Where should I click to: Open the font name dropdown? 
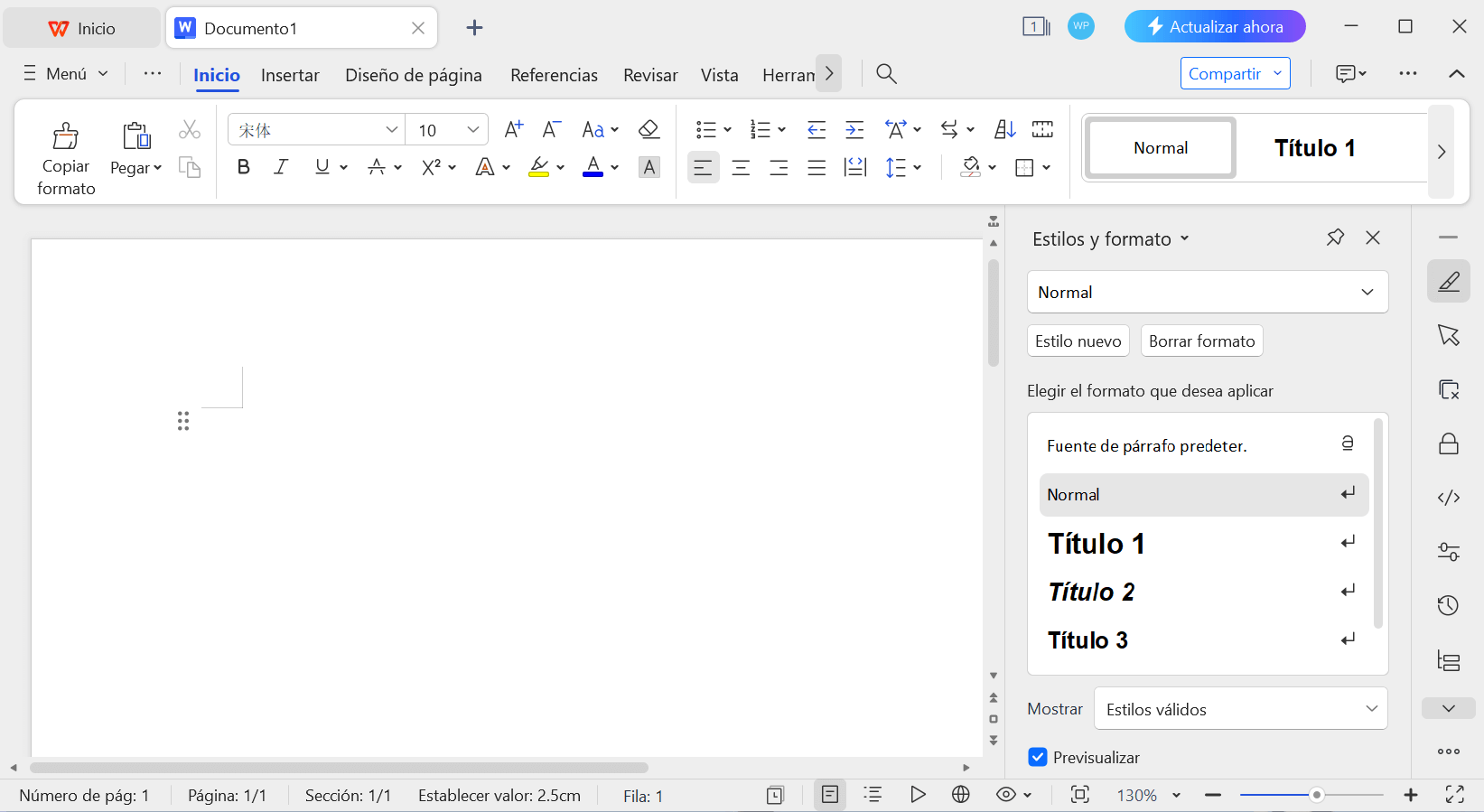click(x=392, y=129)
